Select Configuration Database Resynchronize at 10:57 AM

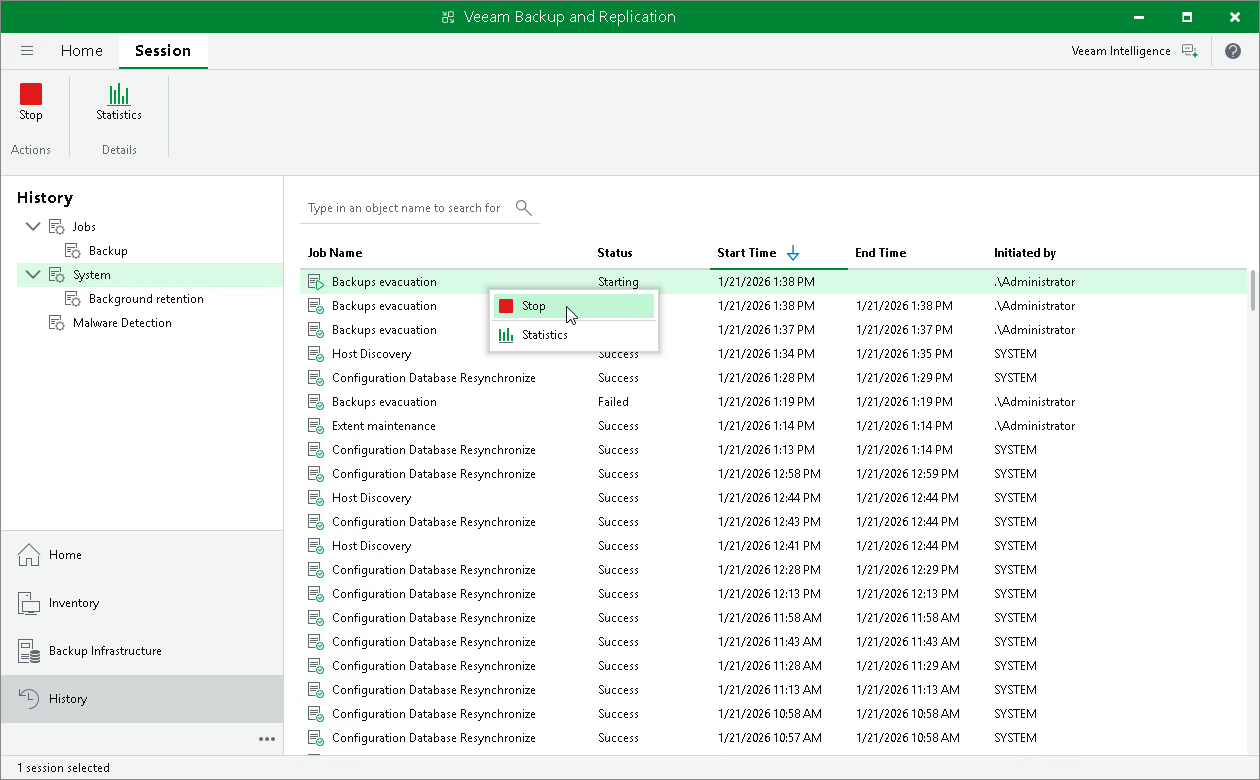click(434, 738)
